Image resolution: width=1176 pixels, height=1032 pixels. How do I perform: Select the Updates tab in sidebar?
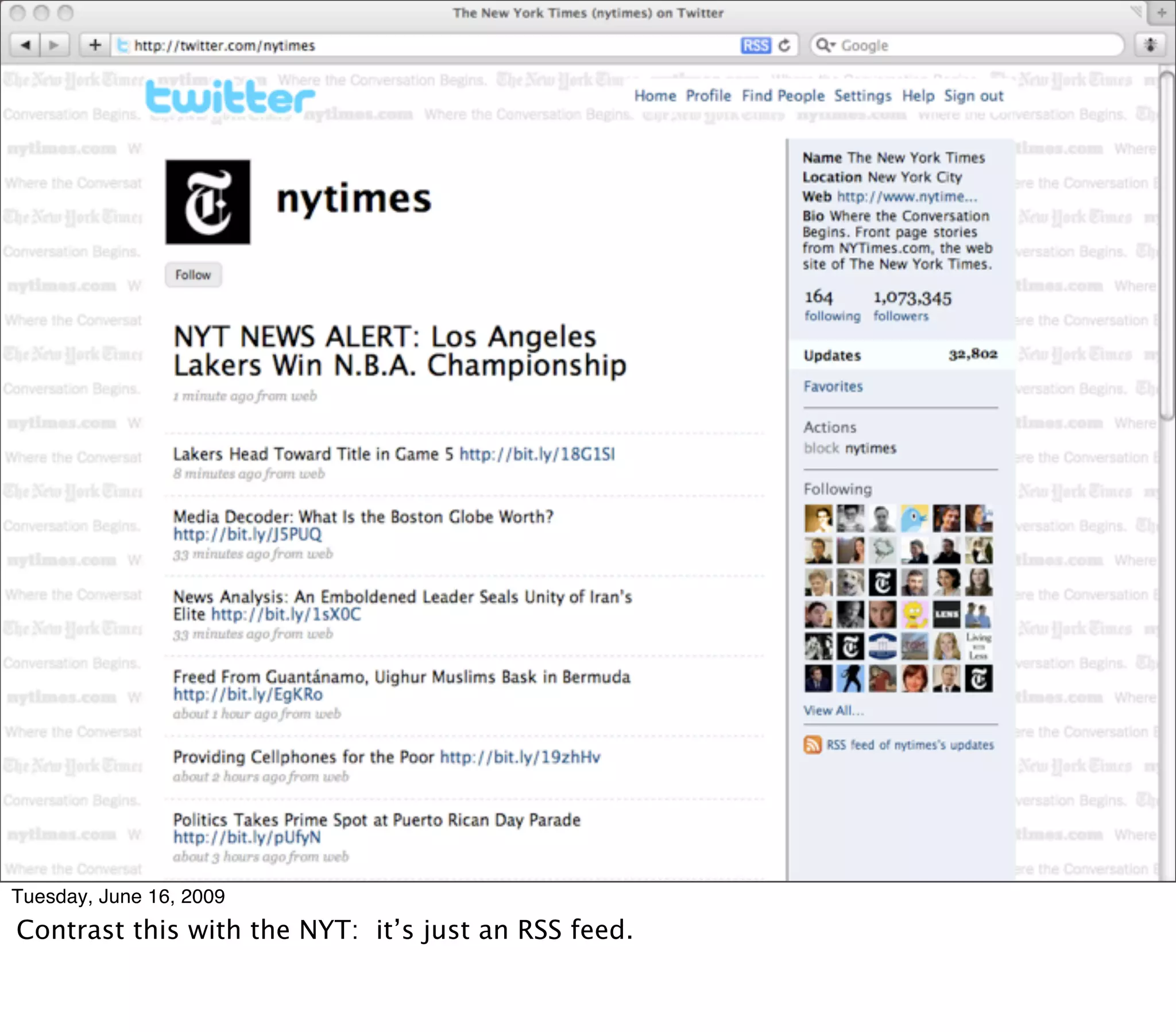[x=900, y=355]
